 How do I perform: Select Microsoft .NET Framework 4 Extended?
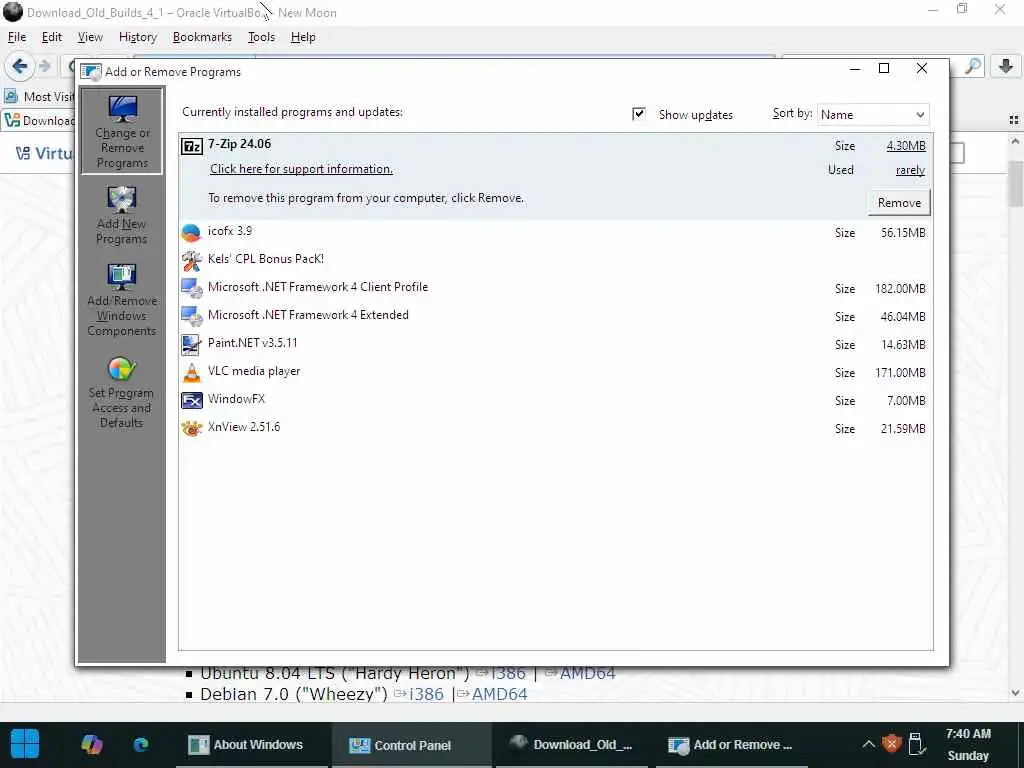click(556, 316)
